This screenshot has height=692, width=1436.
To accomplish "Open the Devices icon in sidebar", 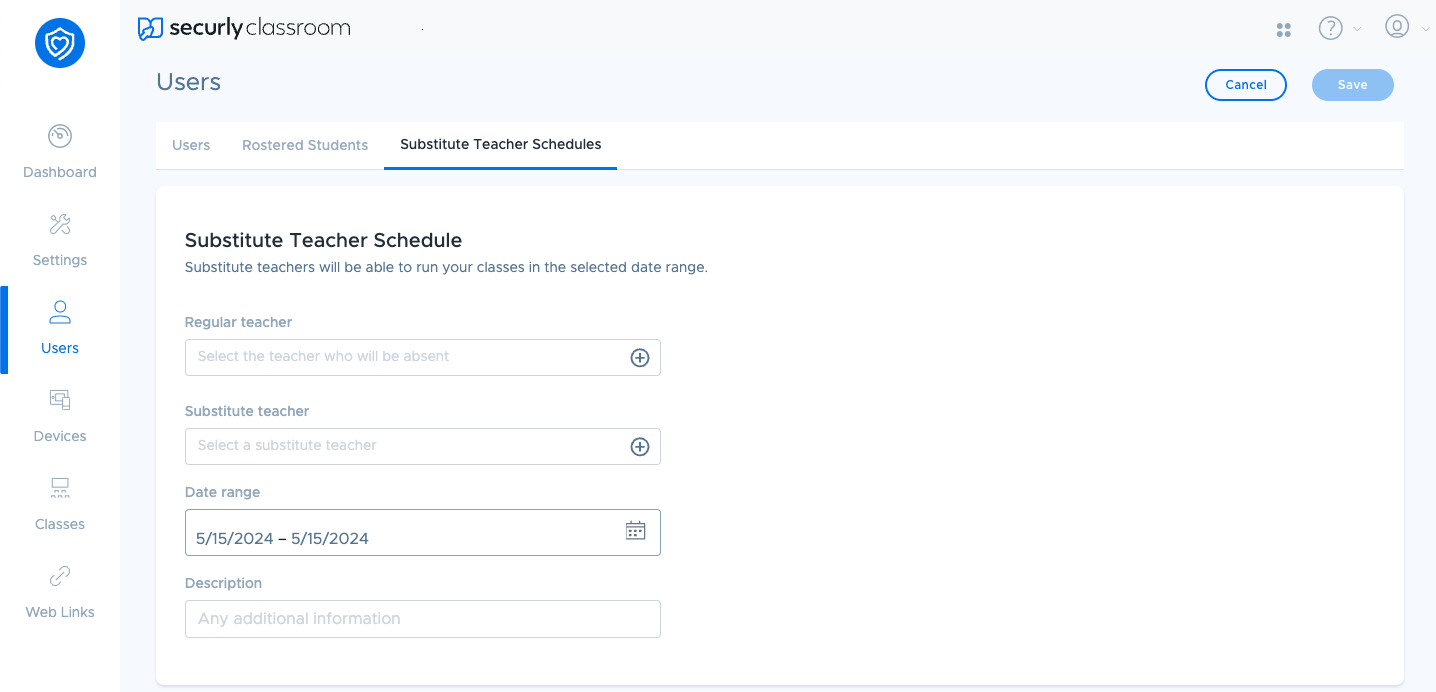I will [60, 400].
